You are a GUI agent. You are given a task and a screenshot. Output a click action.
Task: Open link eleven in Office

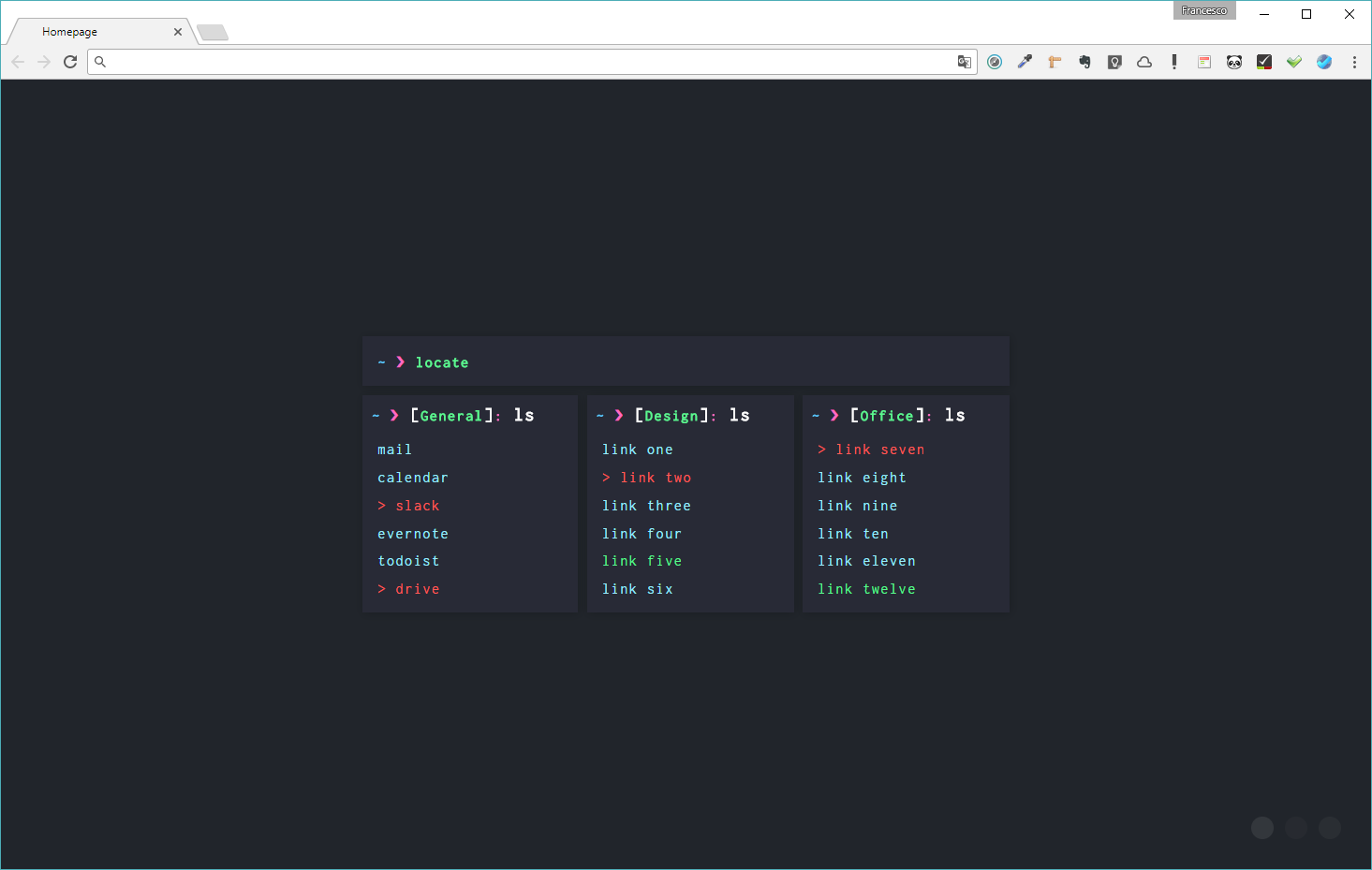[866, 561]
